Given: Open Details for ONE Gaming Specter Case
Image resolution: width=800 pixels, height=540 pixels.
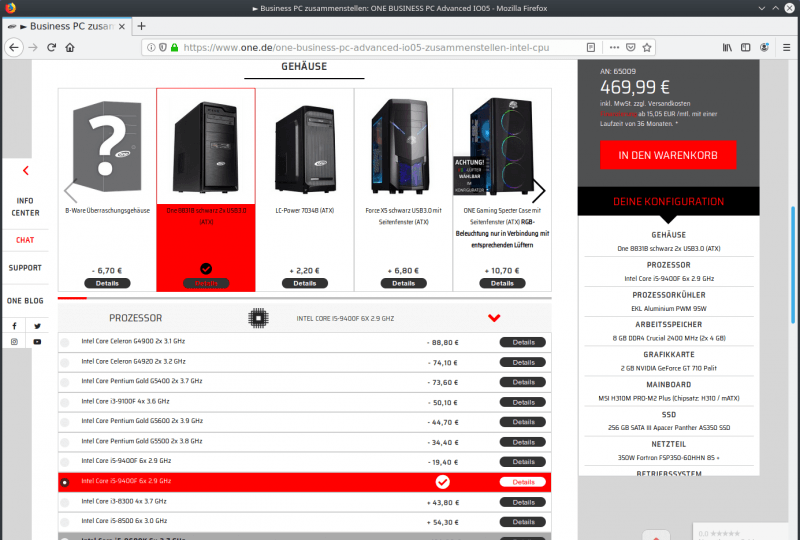Looking at the screenshot, I should coord(502,283).
